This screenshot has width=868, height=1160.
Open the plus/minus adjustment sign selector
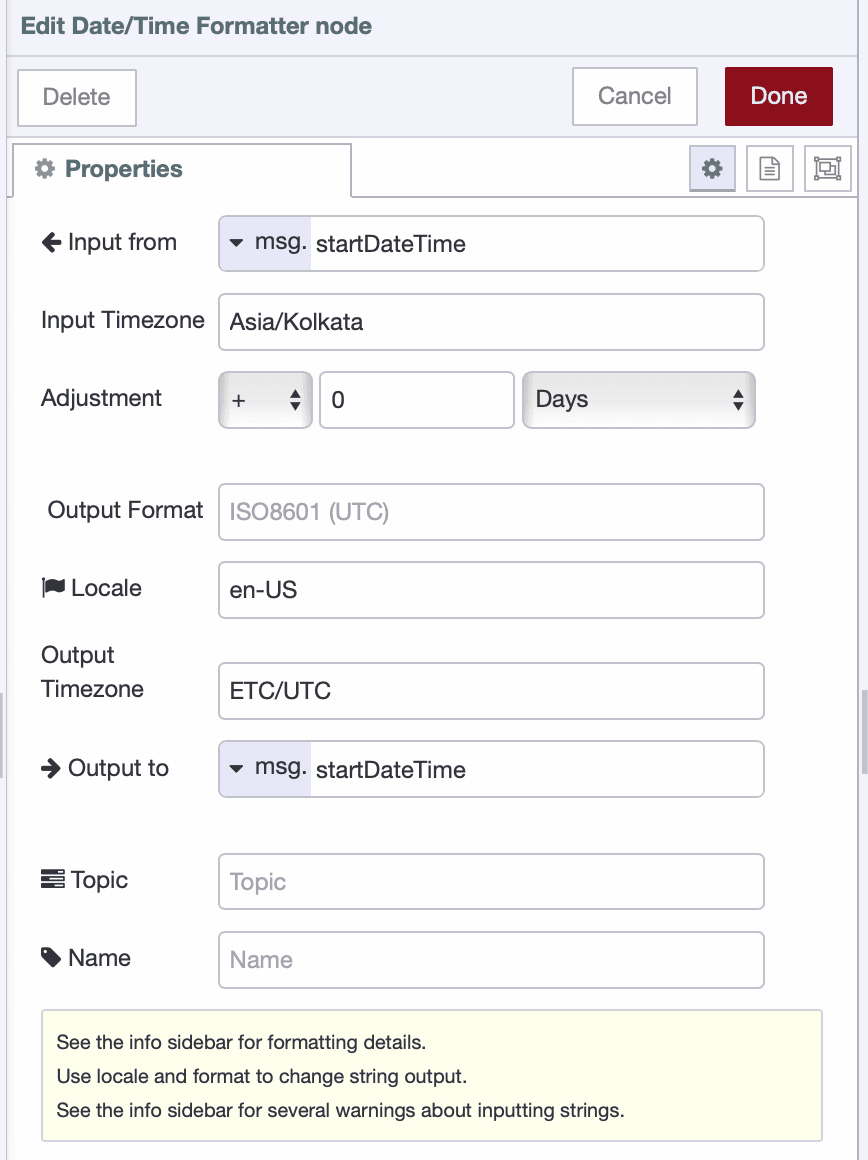(x=264, y=399)
